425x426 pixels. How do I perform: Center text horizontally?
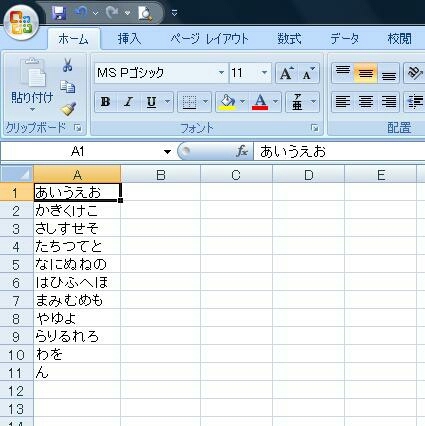tap(366, 102)
